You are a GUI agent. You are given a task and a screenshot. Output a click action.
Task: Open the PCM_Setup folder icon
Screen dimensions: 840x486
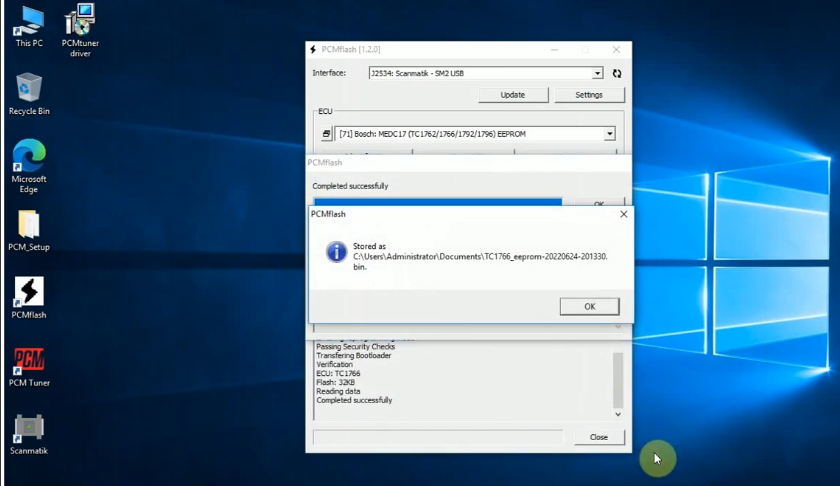29,230
